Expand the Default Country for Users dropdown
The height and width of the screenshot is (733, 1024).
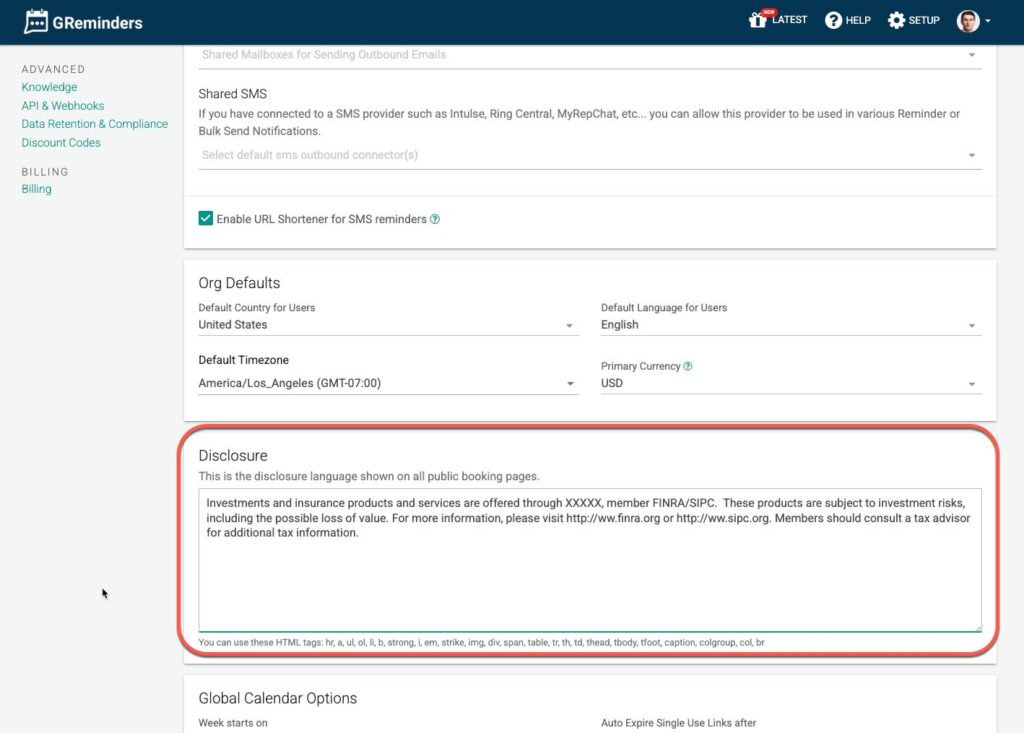point(388,325)
